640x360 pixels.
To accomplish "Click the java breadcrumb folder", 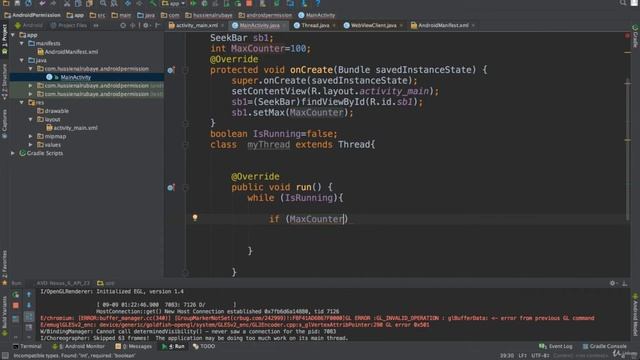I will 146,15.
